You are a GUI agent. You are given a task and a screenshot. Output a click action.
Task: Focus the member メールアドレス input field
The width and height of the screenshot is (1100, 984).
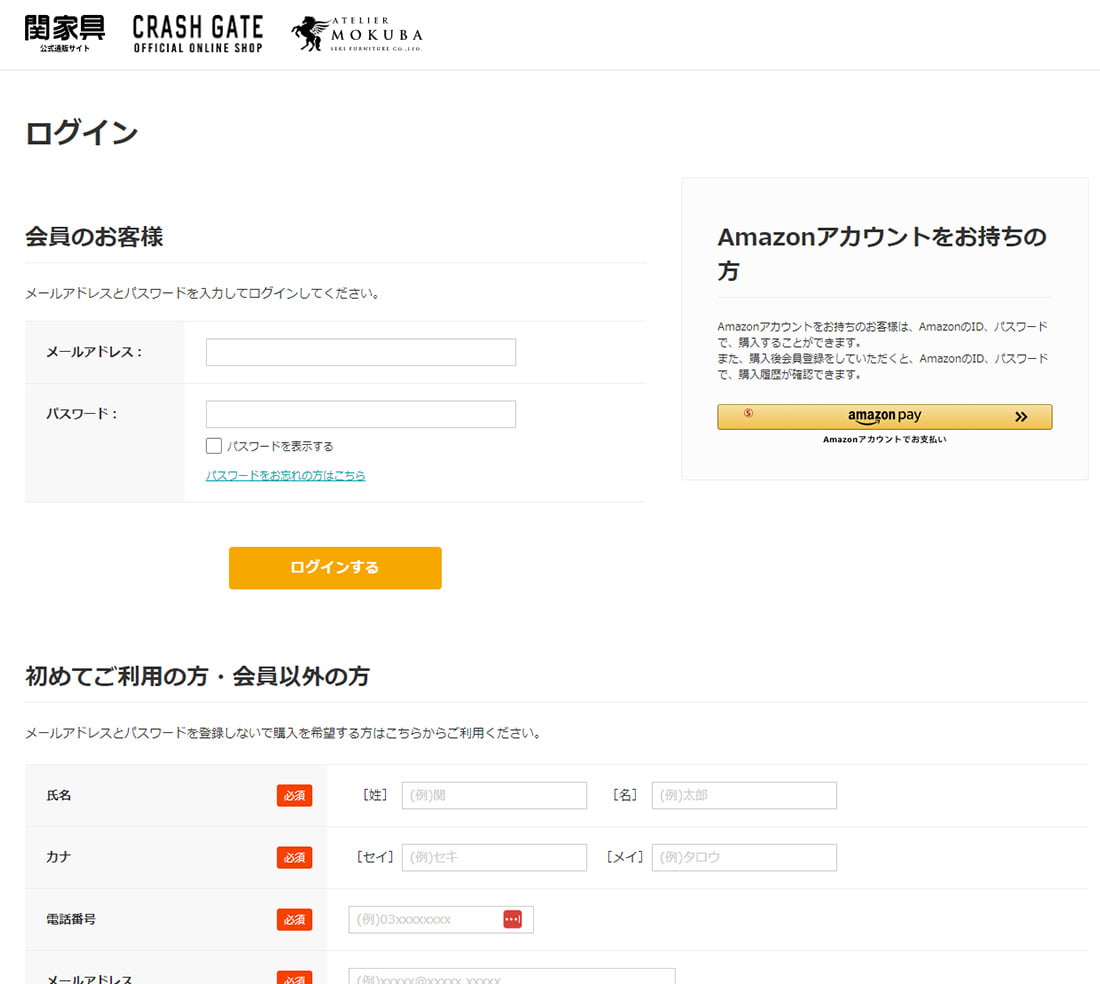coord(360,352)
